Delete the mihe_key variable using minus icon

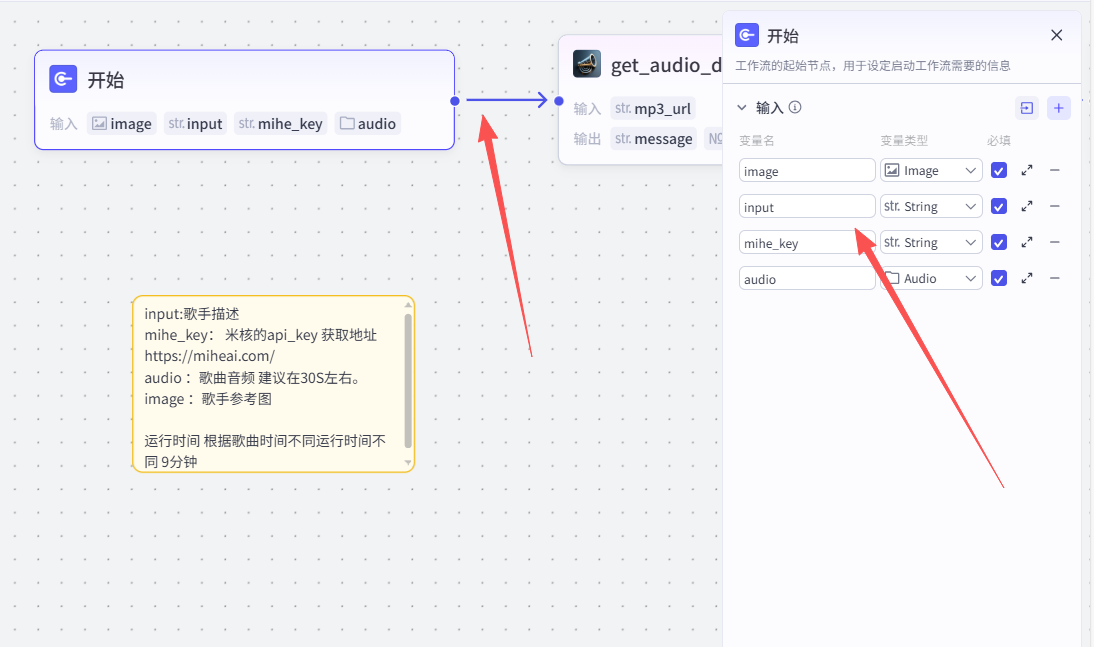[1054, 242]
